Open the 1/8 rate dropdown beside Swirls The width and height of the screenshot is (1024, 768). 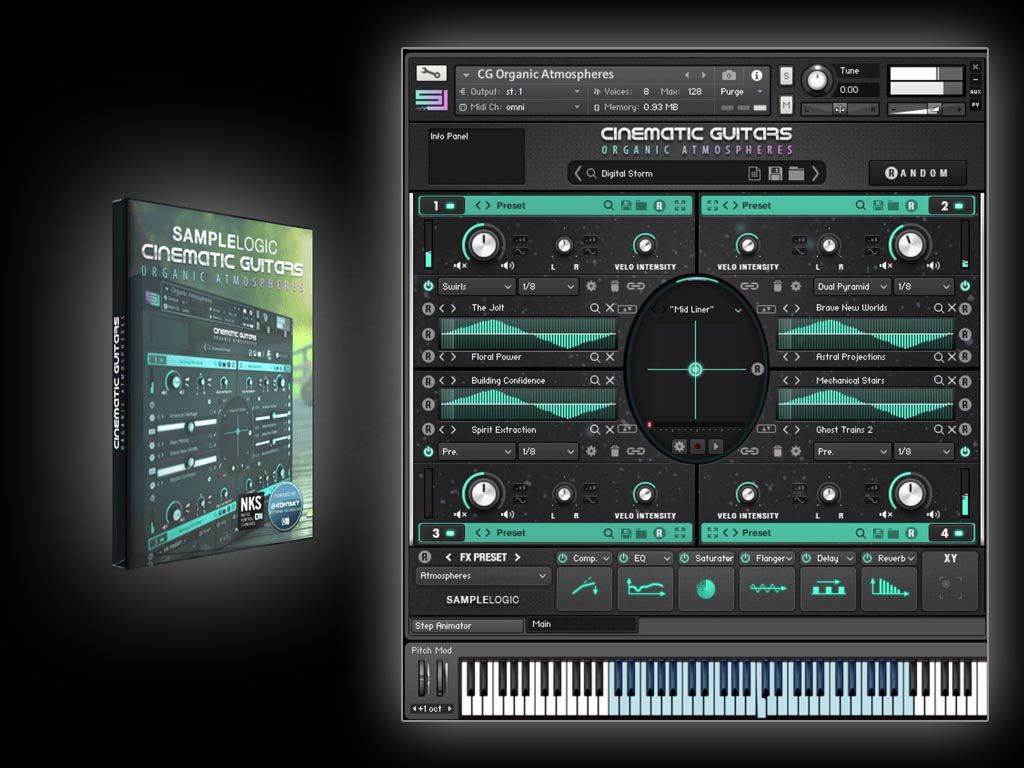coord(548,286)
